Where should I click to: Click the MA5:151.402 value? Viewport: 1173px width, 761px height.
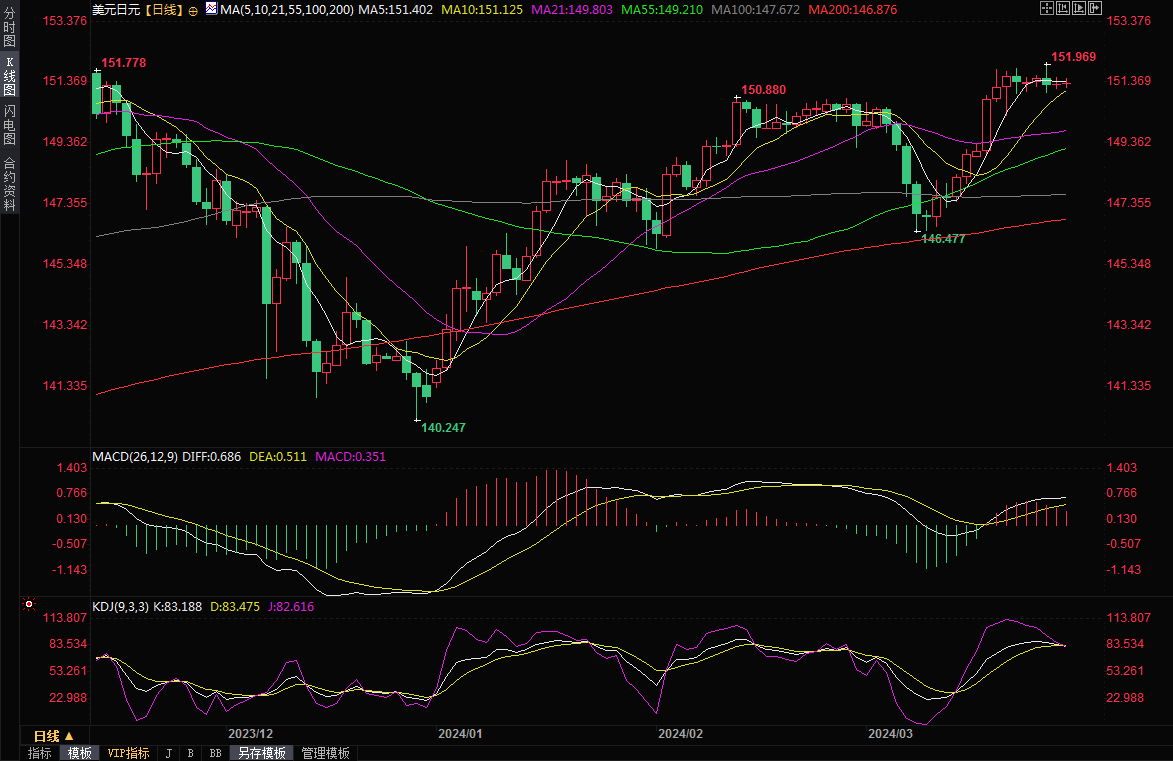point(396,10)
